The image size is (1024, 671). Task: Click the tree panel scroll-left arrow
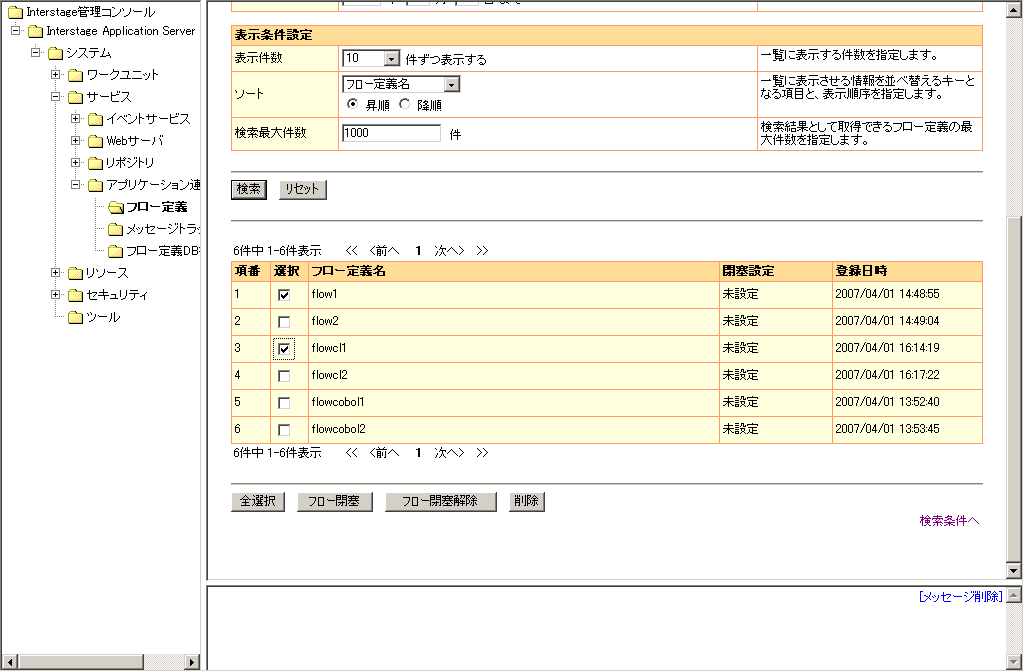(x=8, y=662)
